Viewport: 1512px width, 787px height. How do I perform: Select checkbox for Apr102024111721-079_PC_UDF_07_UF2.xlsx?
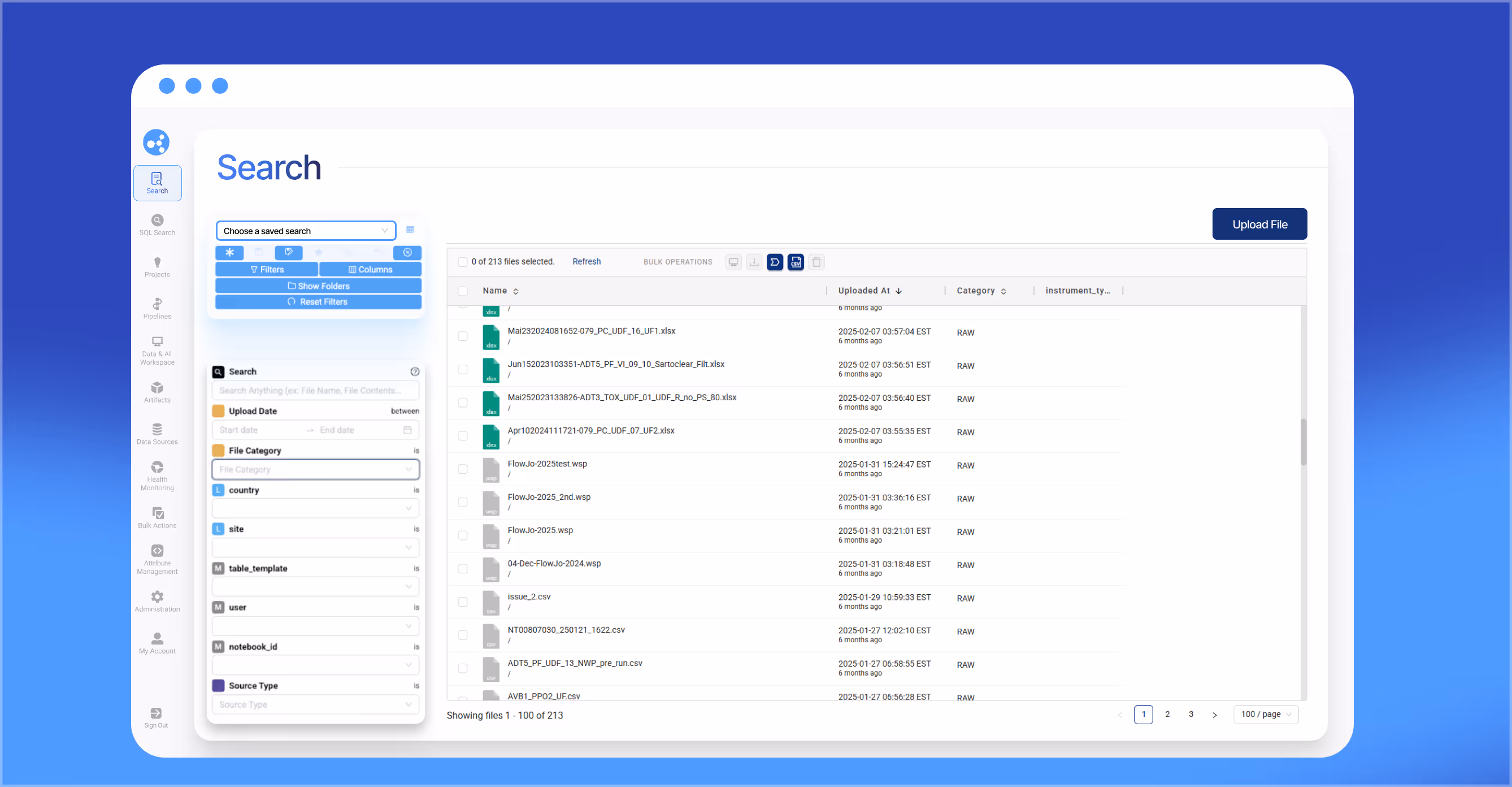pos(463,436)
